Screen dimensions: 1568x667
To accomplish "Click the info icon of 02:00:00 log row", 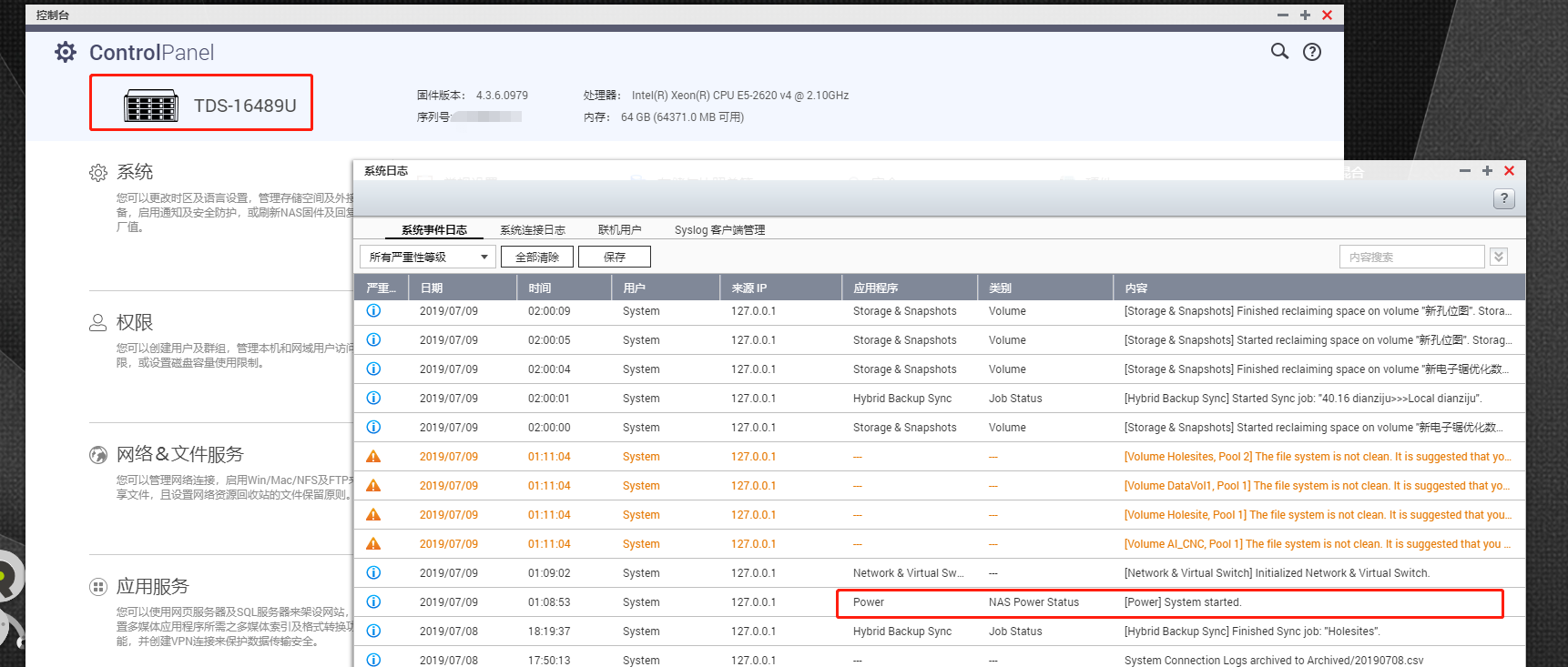I will 373,428.
